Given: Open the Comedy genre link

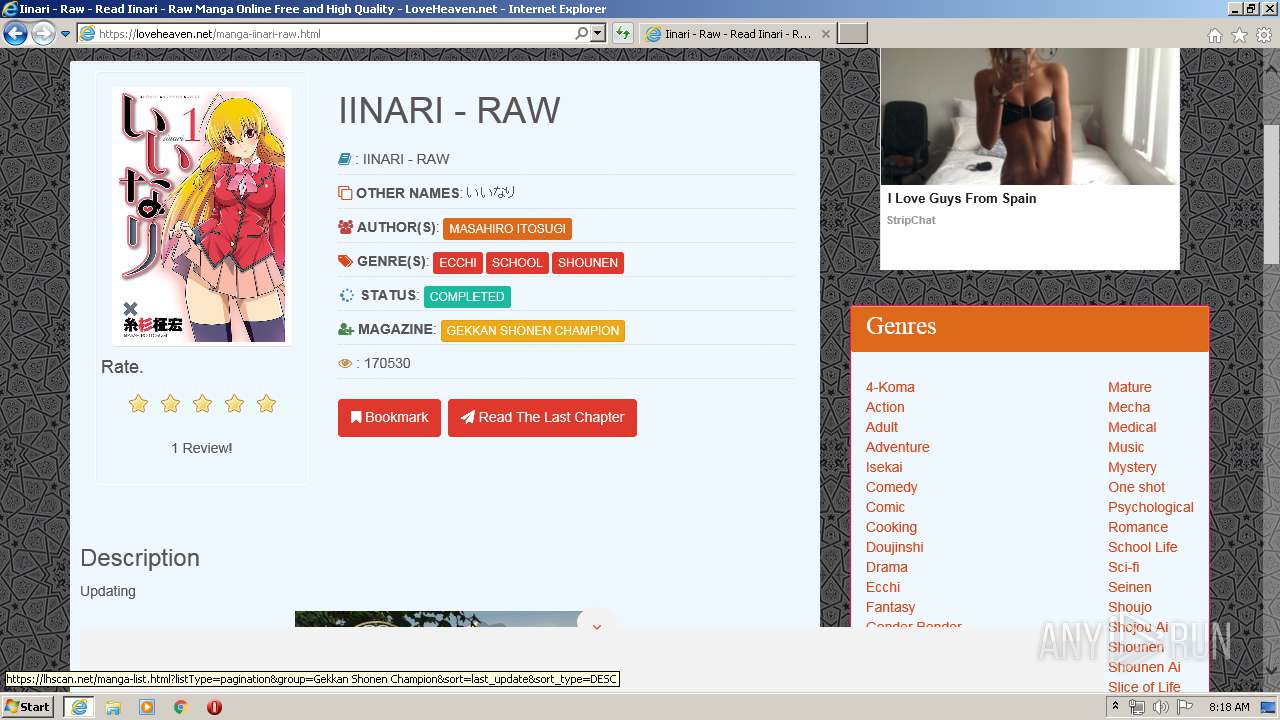Looking at the screenshot, I should point(892,487).
